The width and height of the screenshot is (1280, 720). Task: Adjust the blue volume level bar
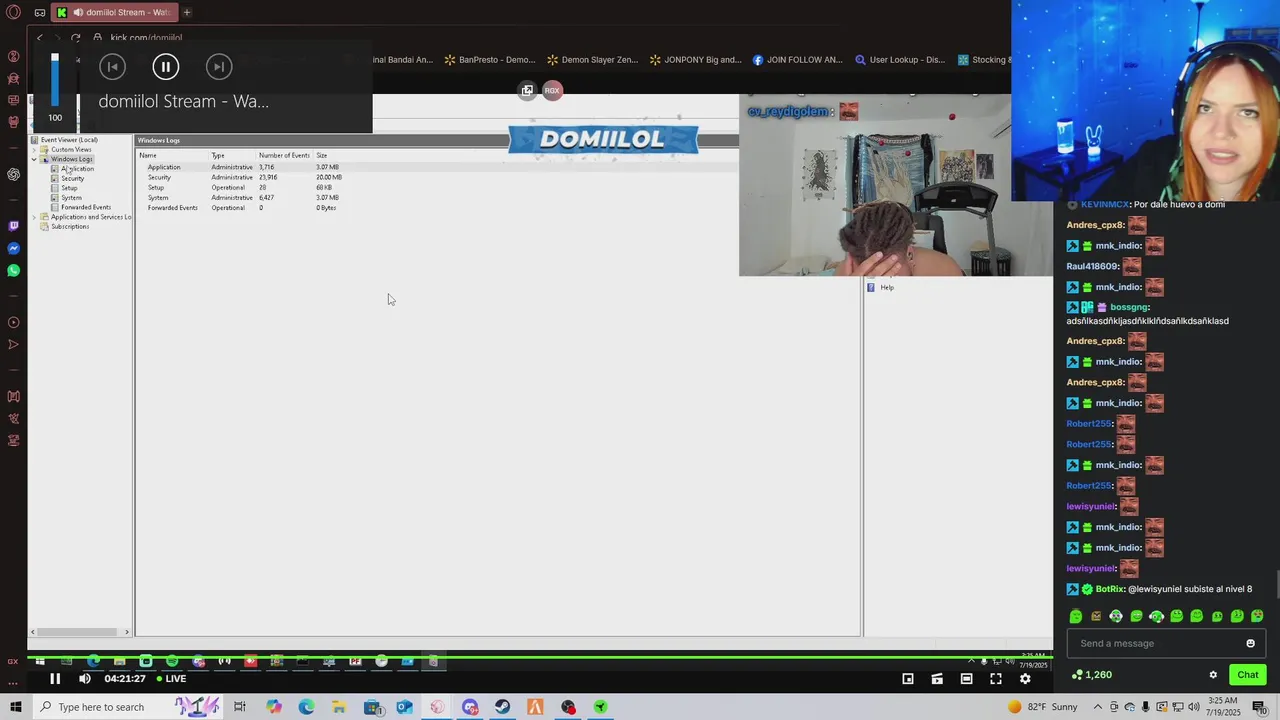[x=55, y=80]
